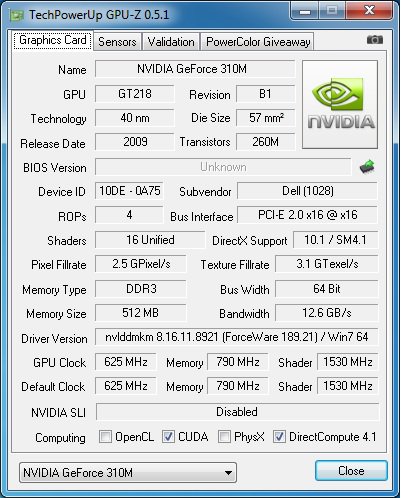Viewport: 401px width, 498px height.
Task: Click the Transistors field 260M
Action: pyautogui.click(x=266, y=142)
